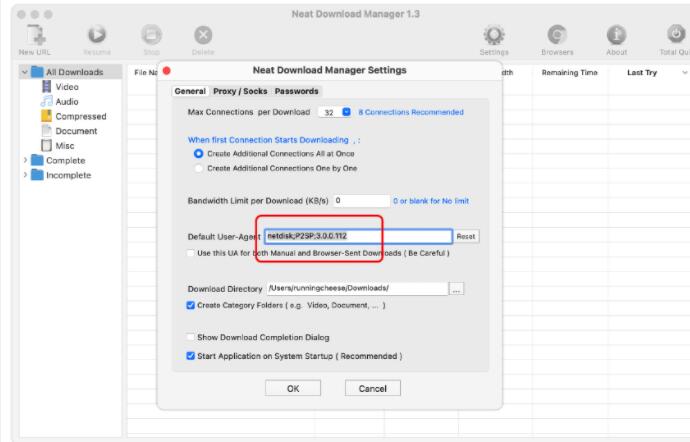Click the Default User-Agent text field
This screenshot has width=690, height=442.
[358, 236]
